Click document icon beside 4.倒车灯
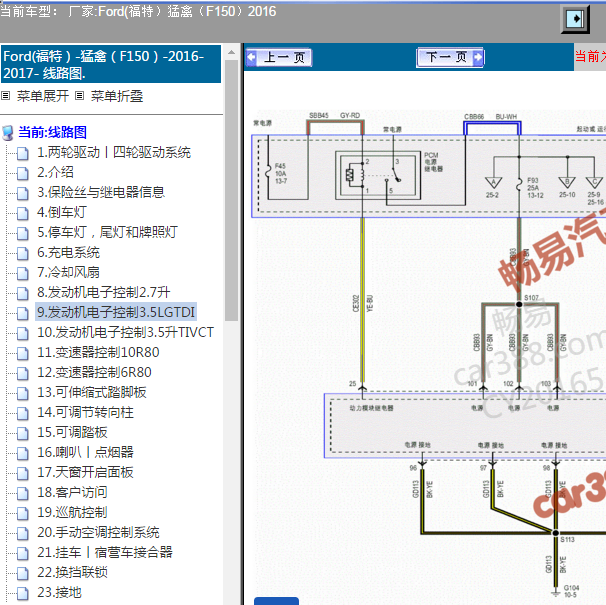Screen dimensions: 606x605 click(22, 213)
